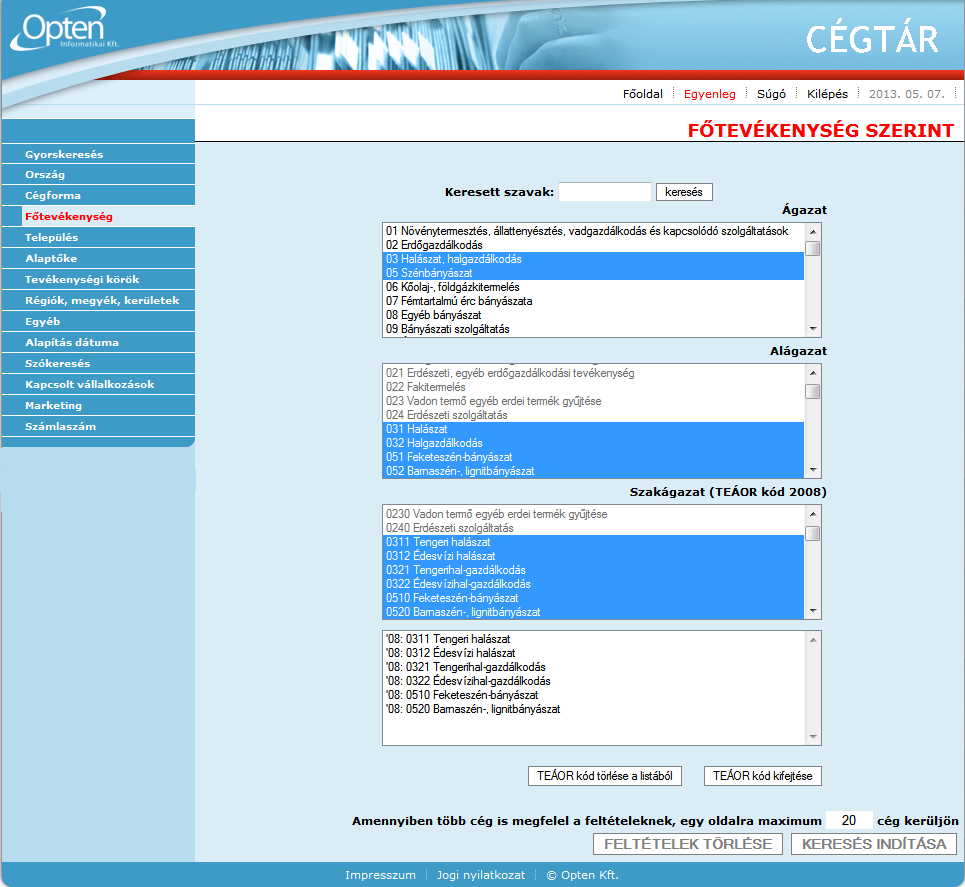Click the Opten logo

coord(65,28)
